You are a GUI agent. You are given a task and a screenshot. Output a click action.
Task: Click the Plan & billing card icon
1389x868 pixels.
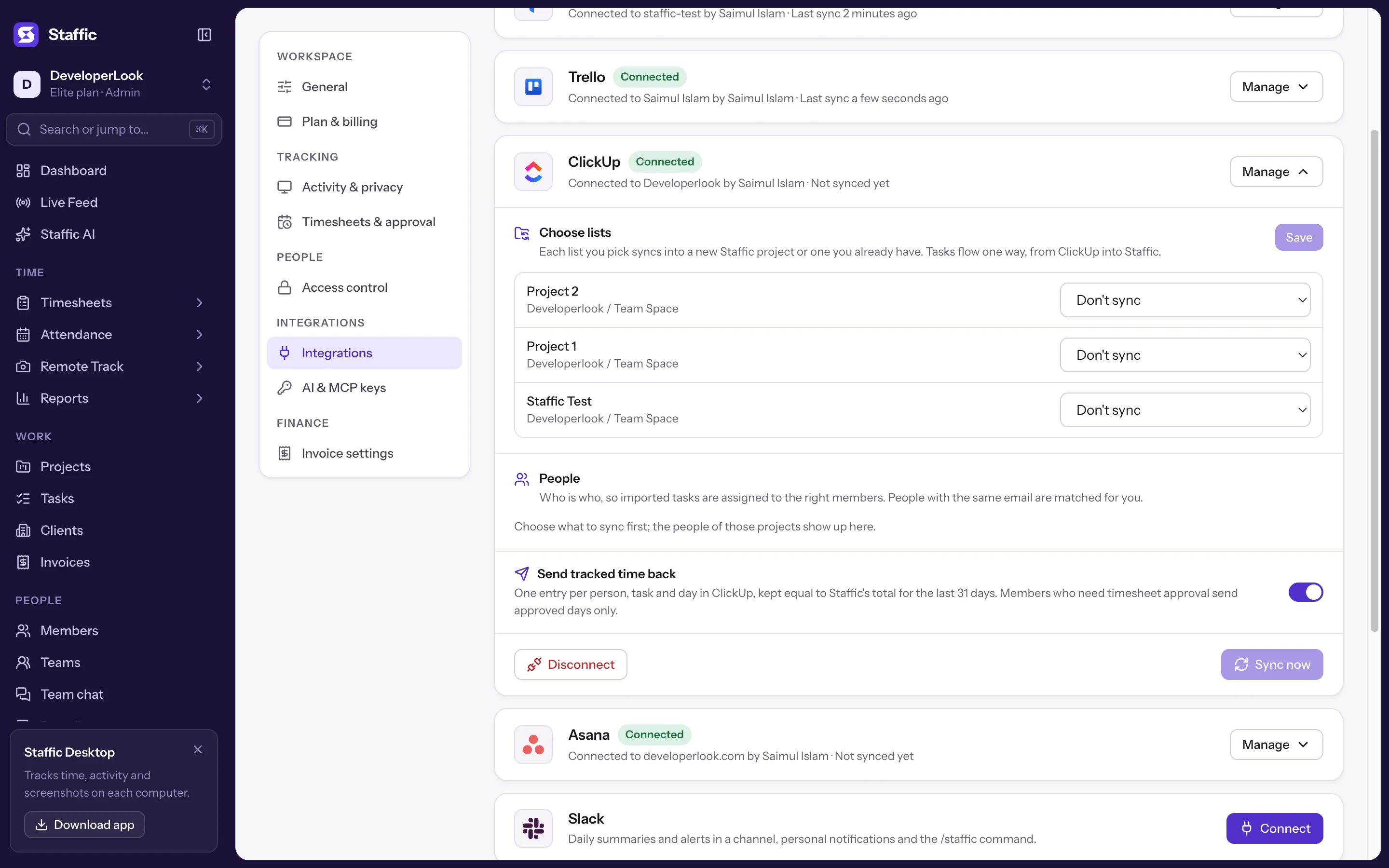tap(285, 122)
